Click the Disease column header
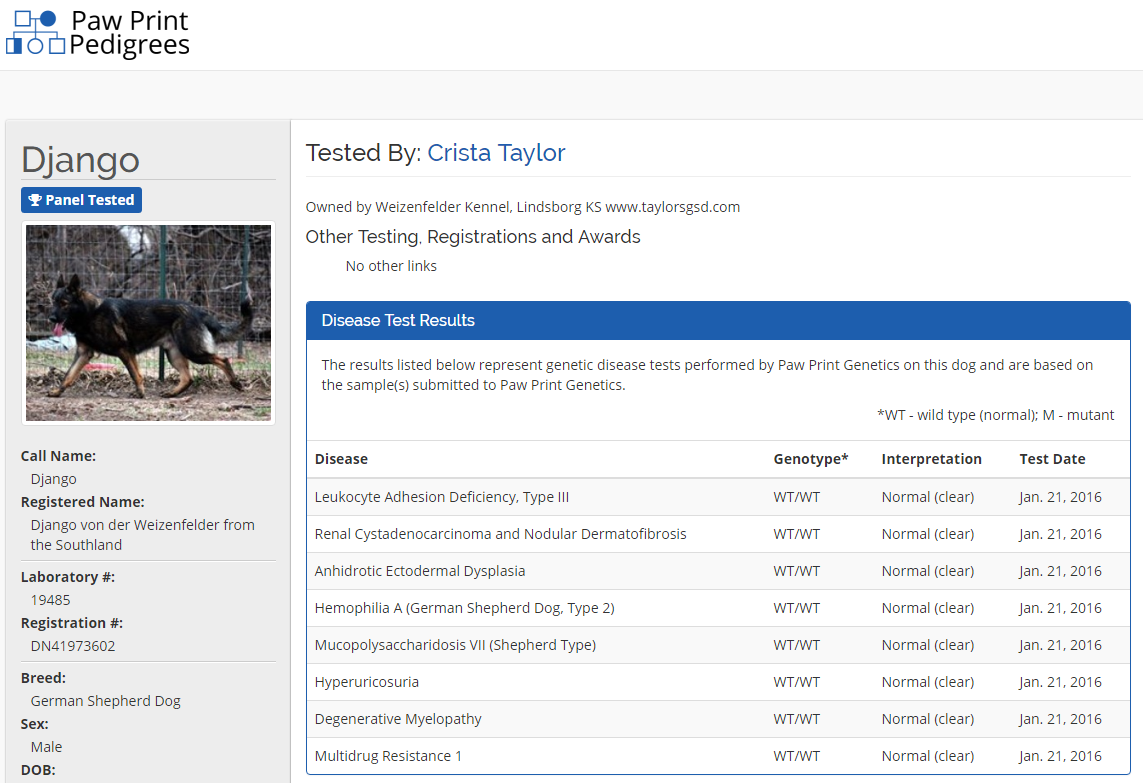The width and height of the screenshot is (1143, 783). pyautogui.click(x=341, y=459)
